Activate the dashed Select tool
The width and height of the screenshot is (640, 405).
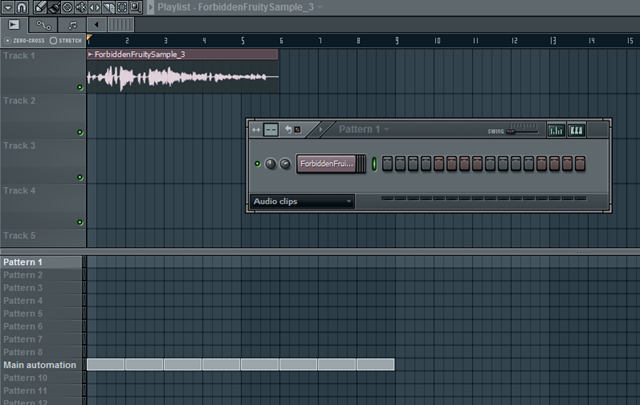click(x=122, y=7)
